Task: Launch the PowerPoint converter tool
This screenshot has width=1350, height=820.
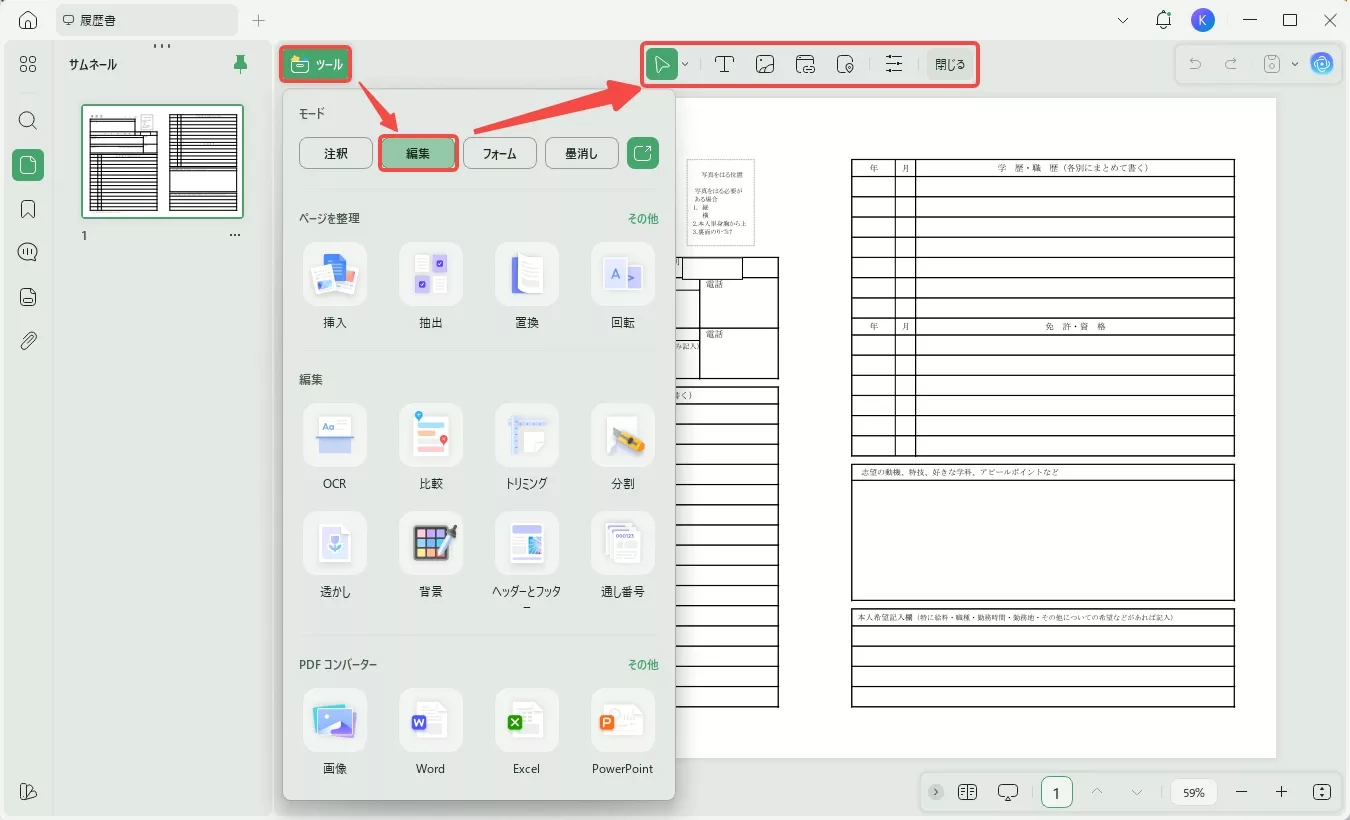Action: pyautogui.click(x=622, y=732)
